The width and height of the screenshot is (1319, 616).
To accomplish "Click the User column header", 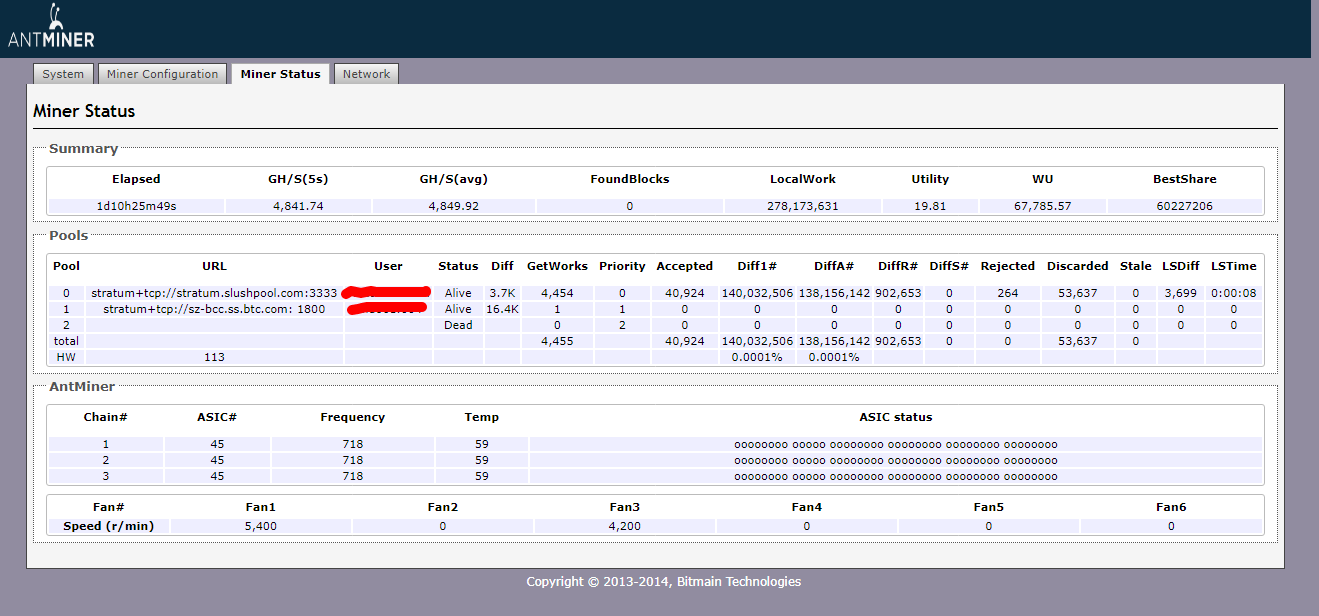I will [388, 266].
